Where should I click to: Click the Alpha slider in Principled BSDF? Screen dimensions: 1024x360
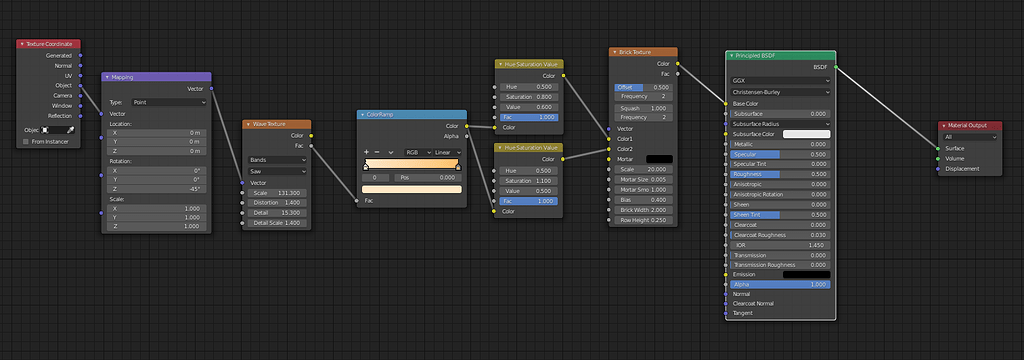781,285
